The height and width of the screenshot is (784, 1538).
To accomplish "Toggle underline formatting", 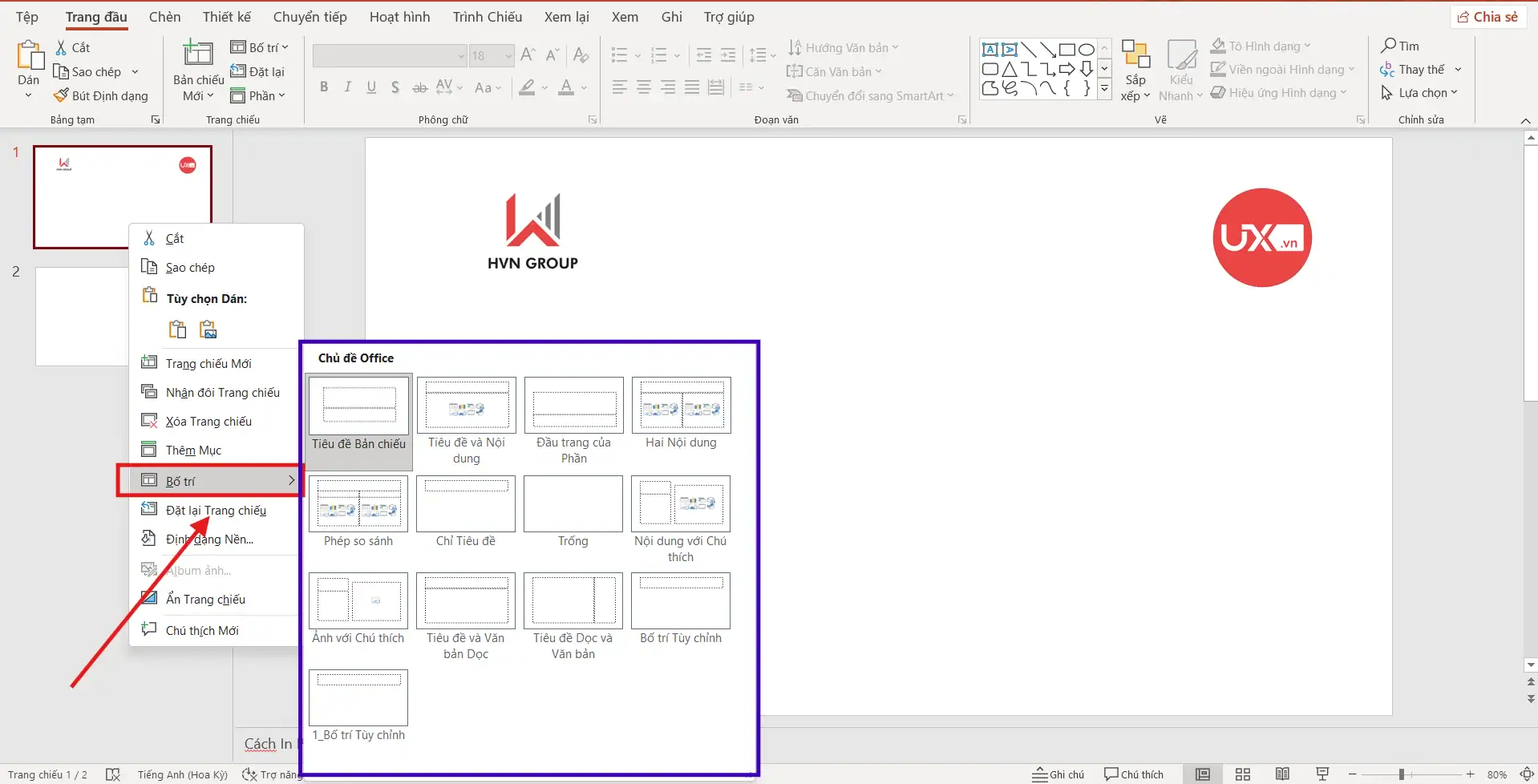I will (370, 87).
